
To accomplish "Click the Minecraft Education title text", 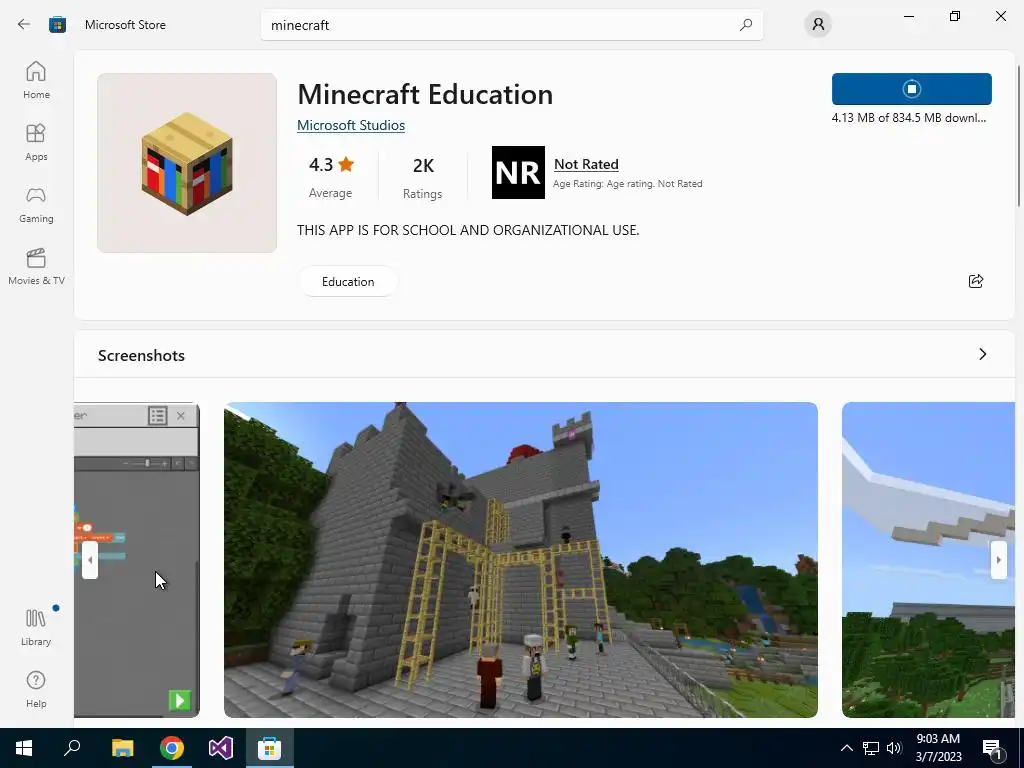I will point(425,95).
